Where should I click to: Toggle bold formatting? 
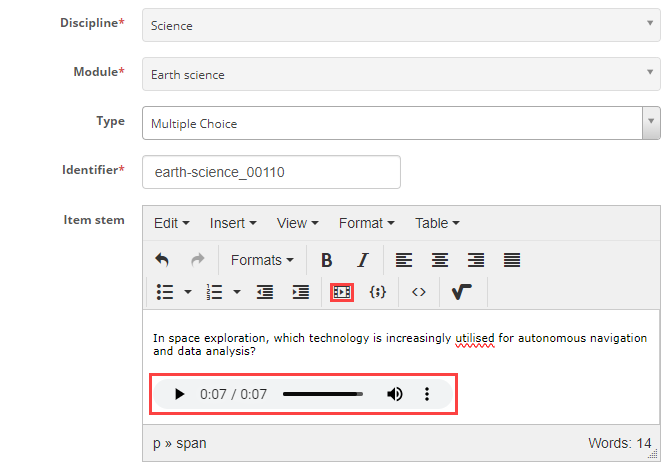pos(326,260)
